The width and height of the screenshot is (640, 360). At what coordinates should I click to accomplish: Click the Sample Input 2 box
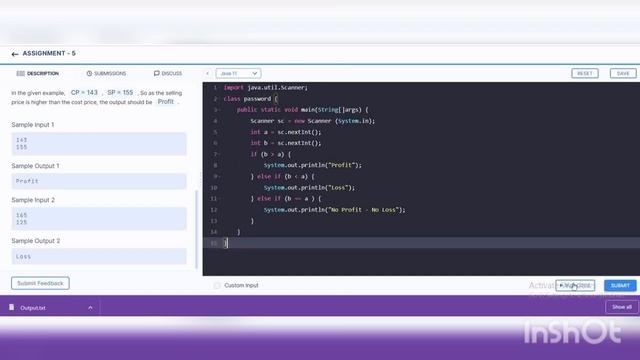99,218
